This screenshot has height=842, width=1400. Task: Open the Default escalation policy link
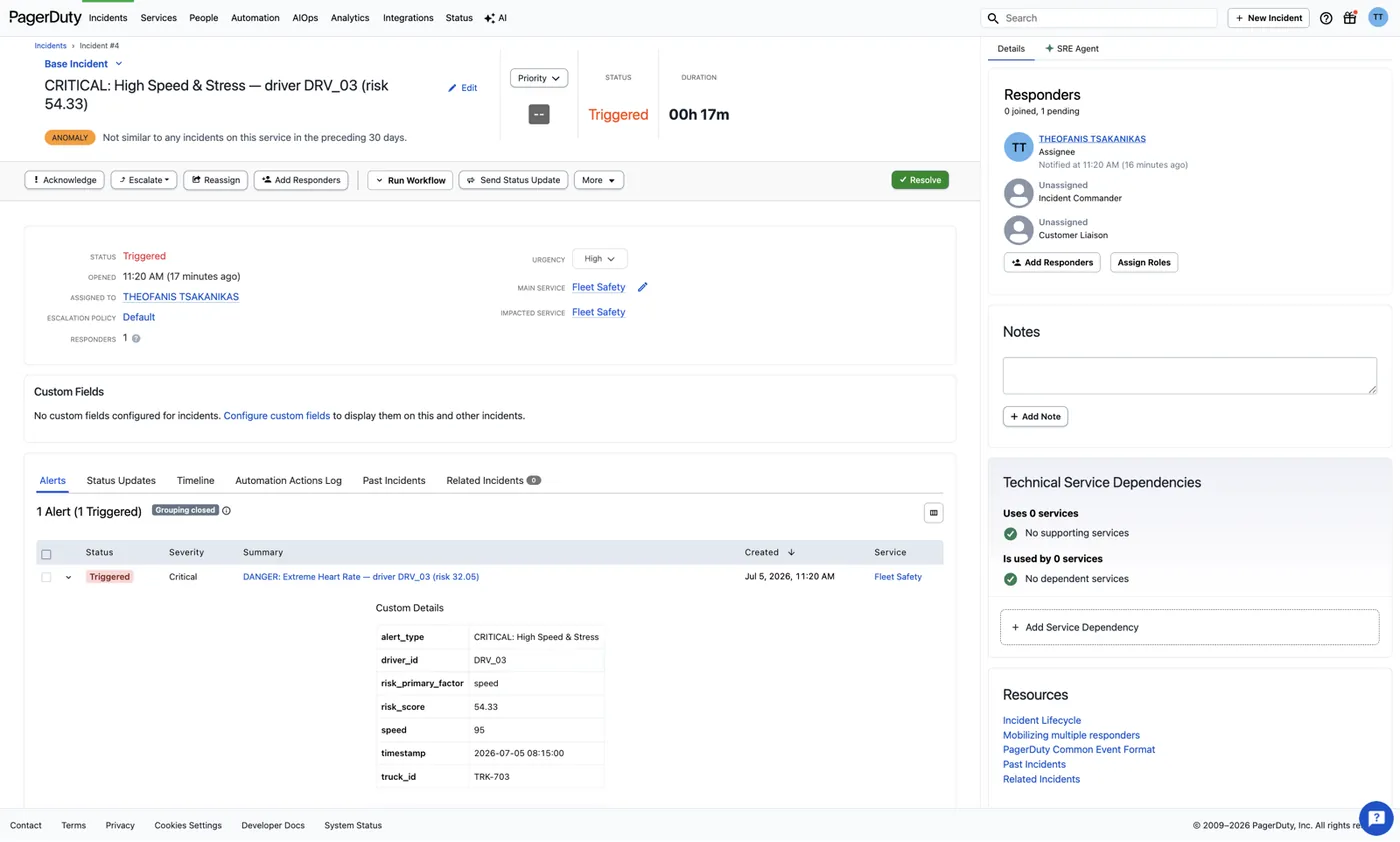139,317
